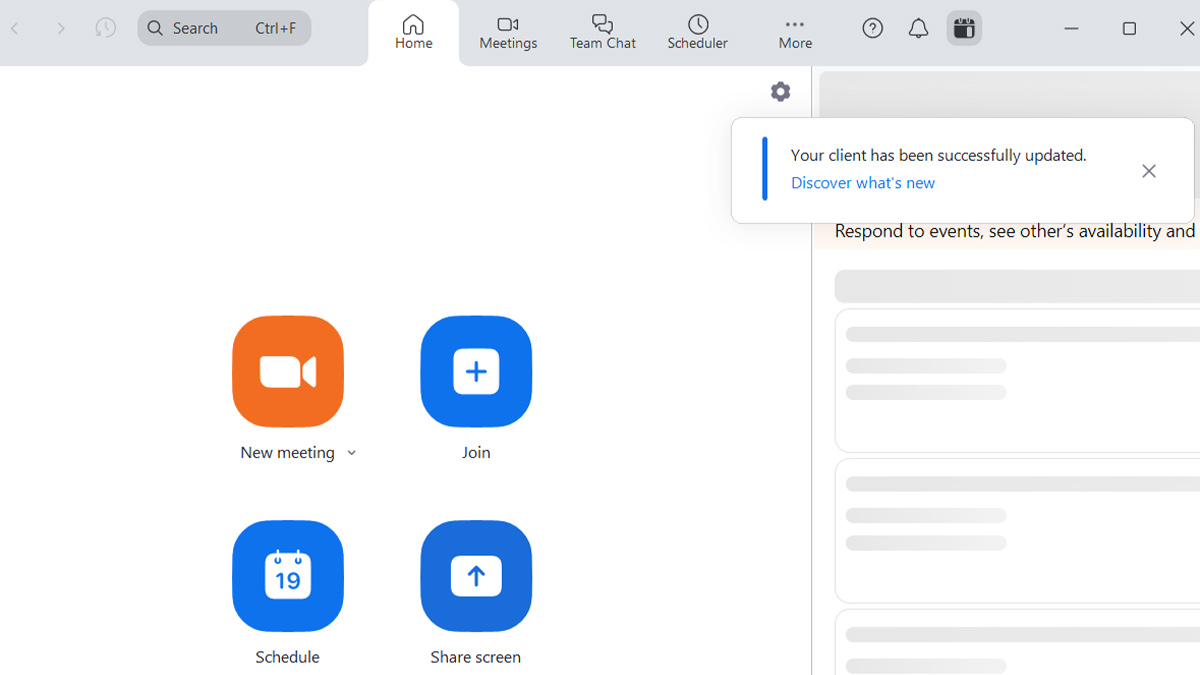The height and width of the screenshot is (675, 1200).
Task: Open Settings via the gear icon
Action: (781, 92)
